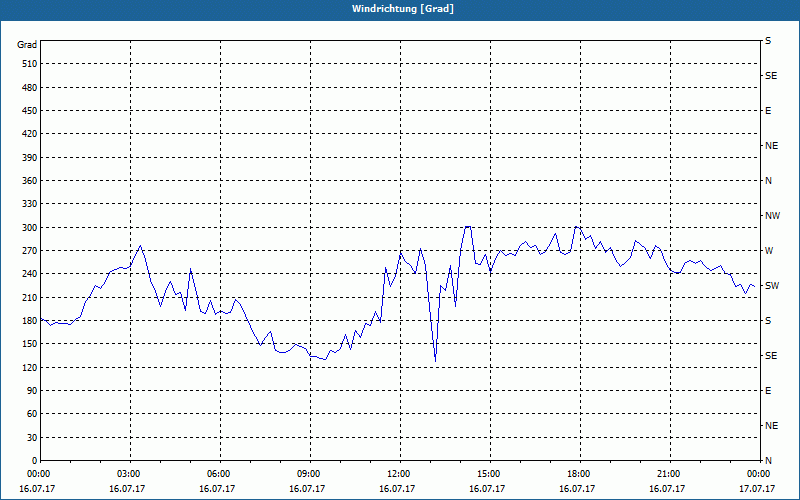Select the 180 tick on the left axis

27,321
